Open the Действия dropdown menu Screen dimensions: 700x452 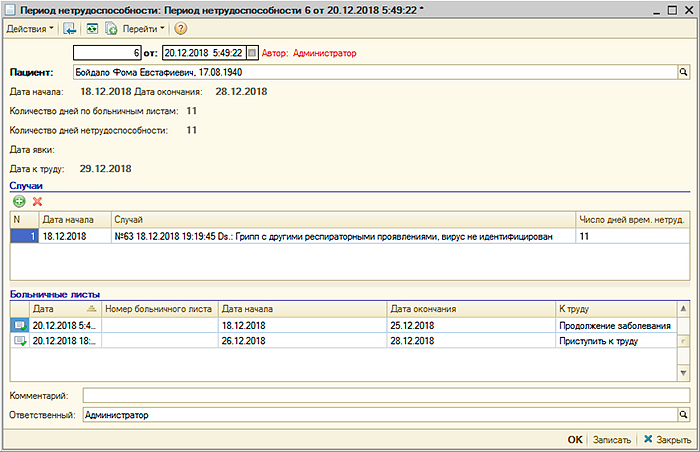click(x=31, y=29)
